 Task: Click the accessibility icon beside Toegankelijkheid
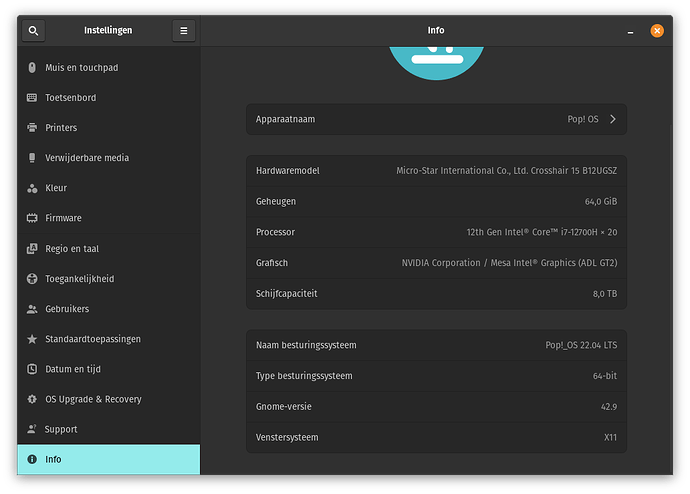coord(32,278)
